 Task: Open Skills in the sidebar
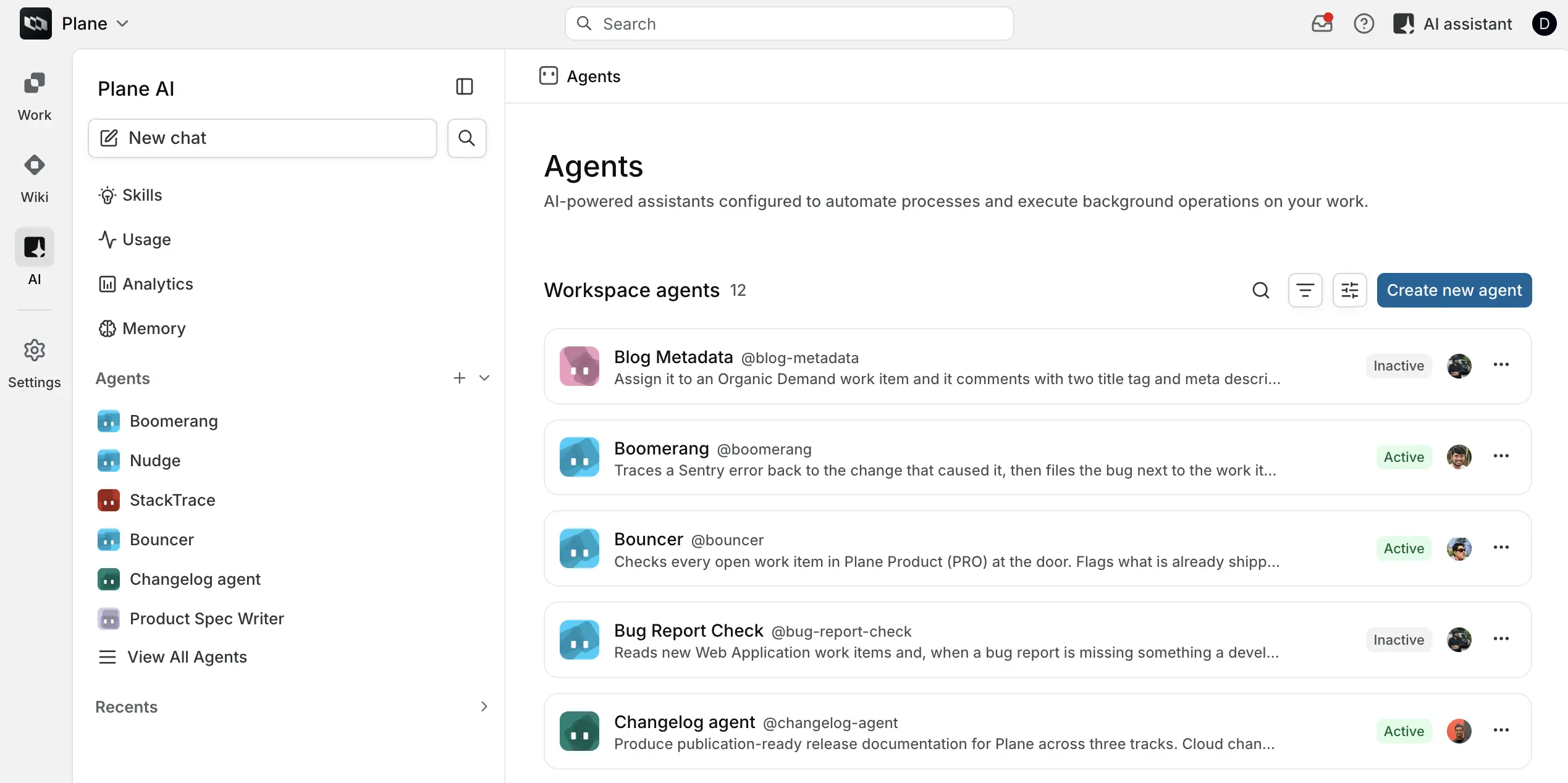click(x=130, y=195)
